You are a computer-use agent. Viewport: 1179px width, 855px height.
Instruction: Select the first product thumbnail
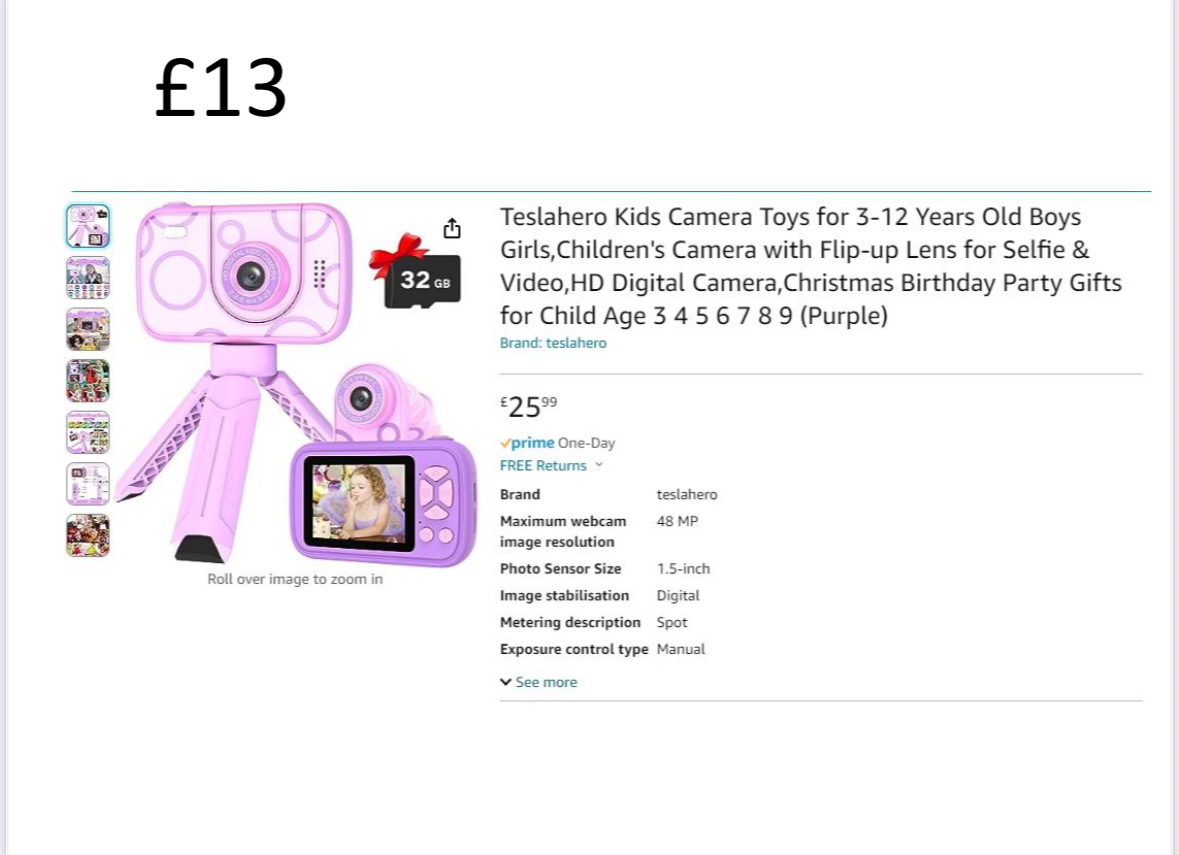point(88,226)
